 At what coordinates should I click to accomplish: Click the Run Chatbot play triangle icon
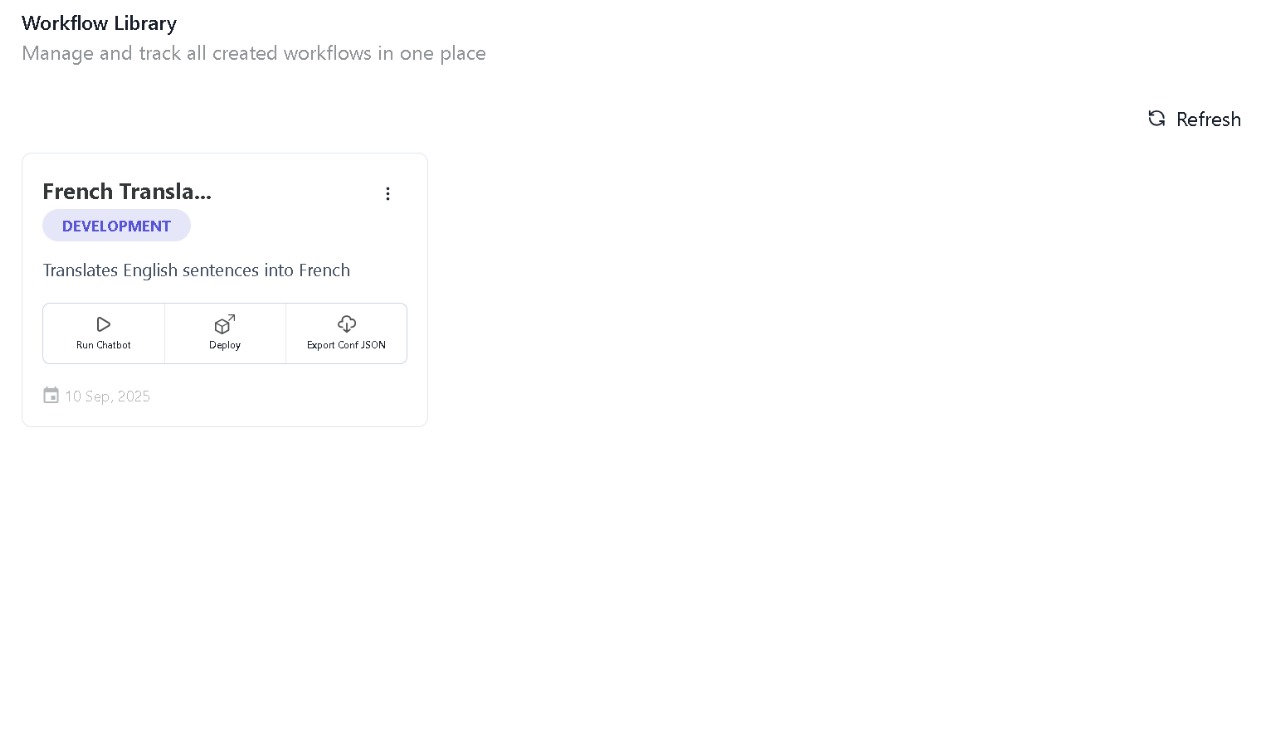click(x=103, y=324)
